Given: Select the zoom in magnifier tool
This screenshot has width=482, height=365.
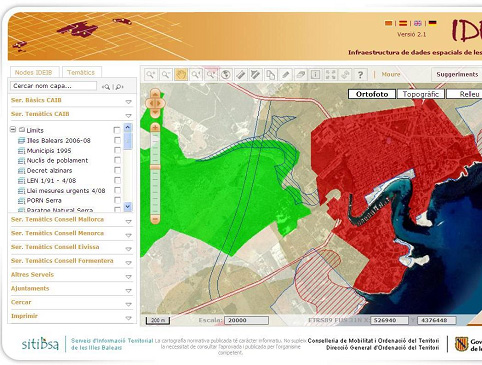Looking at the screenshot, I should (151, 74).
